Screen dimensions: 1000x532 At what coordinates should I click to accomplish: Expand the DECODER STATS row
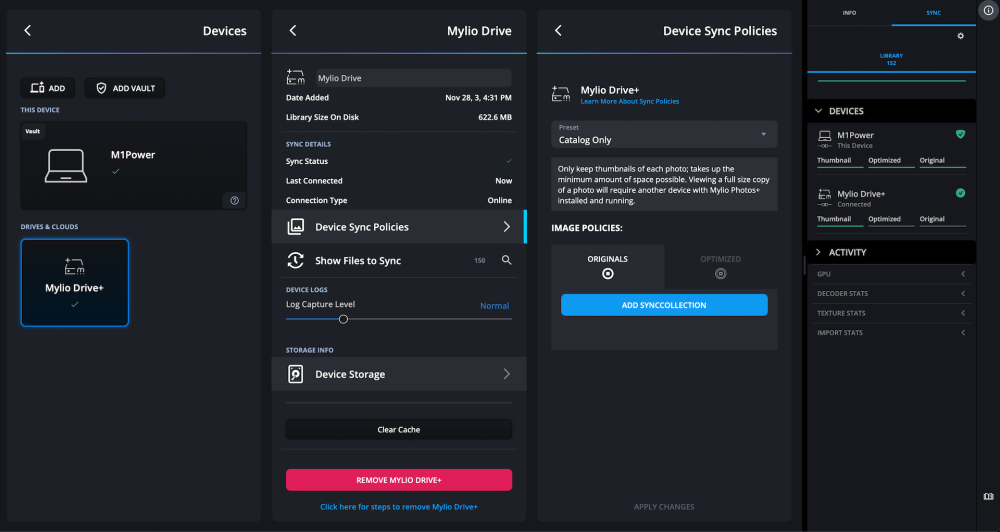click(x=892, y=293)
